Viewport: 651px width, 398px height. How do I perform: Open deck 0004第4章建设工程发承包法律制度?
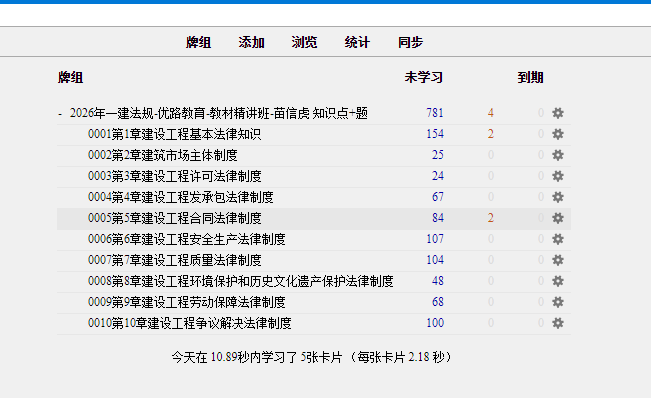click(x=181, y=197)
